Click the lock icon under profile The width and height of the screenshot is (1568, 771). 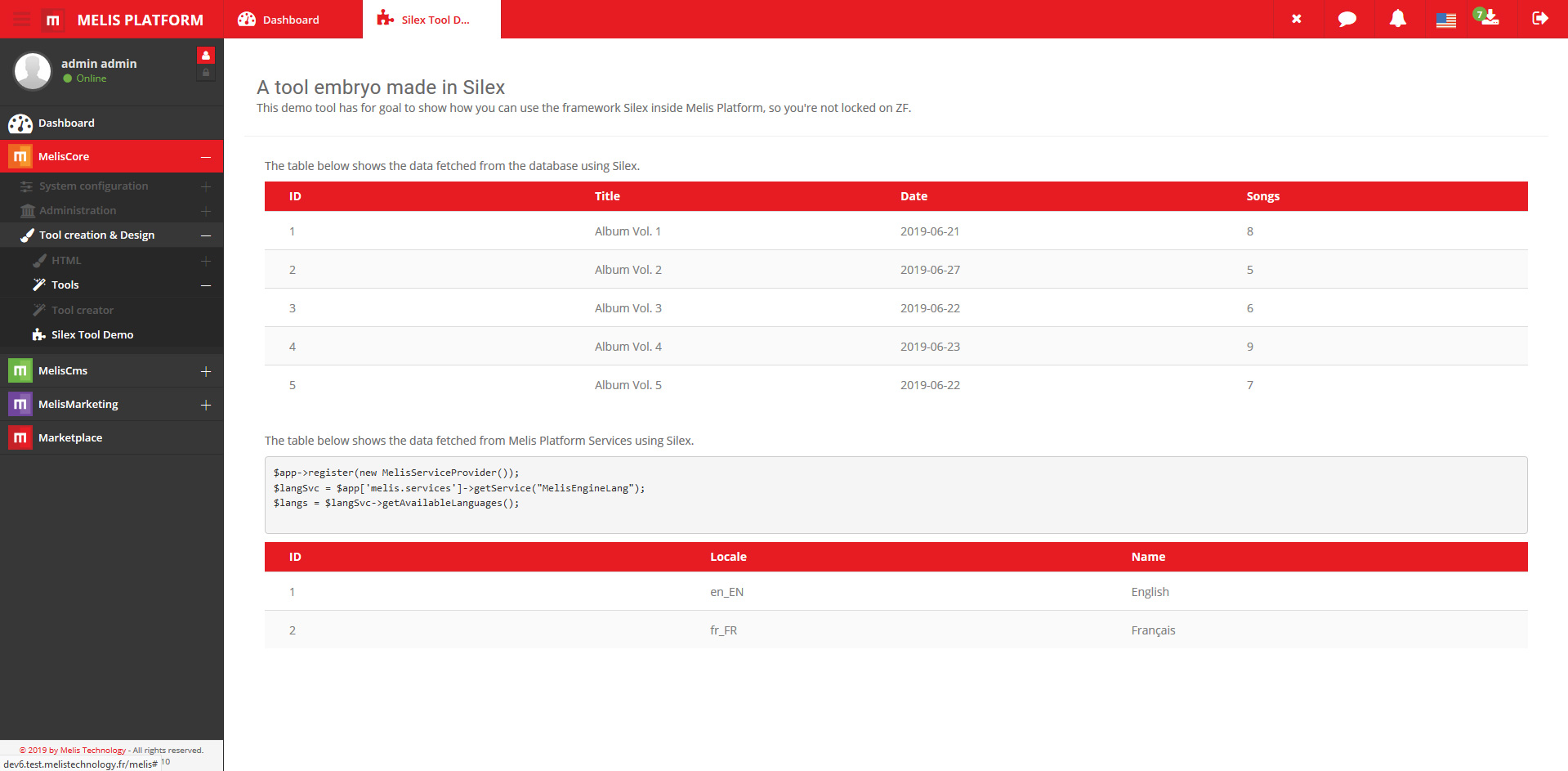tap(206, 74)
